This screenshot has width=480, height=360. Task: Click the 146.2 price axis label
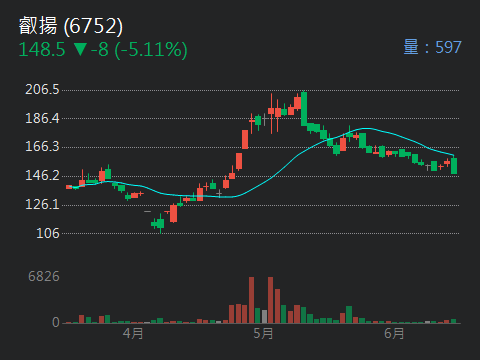(x=42, y=175)
